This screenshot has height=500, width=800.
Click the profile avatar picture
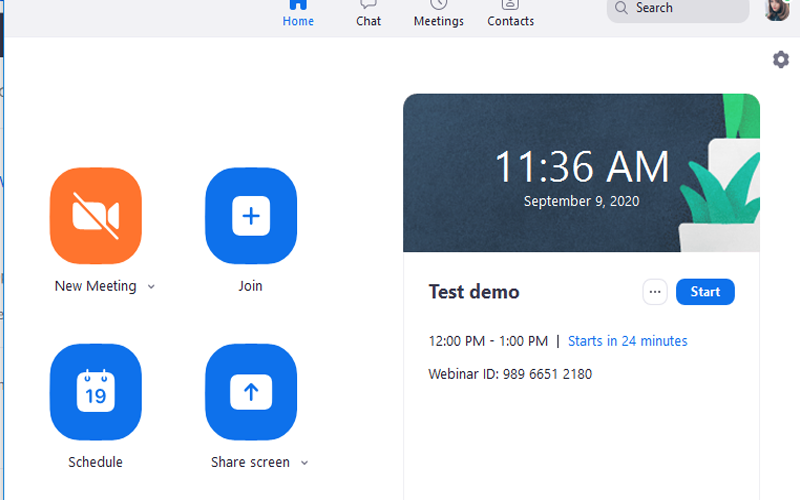(x=777, y=9)
